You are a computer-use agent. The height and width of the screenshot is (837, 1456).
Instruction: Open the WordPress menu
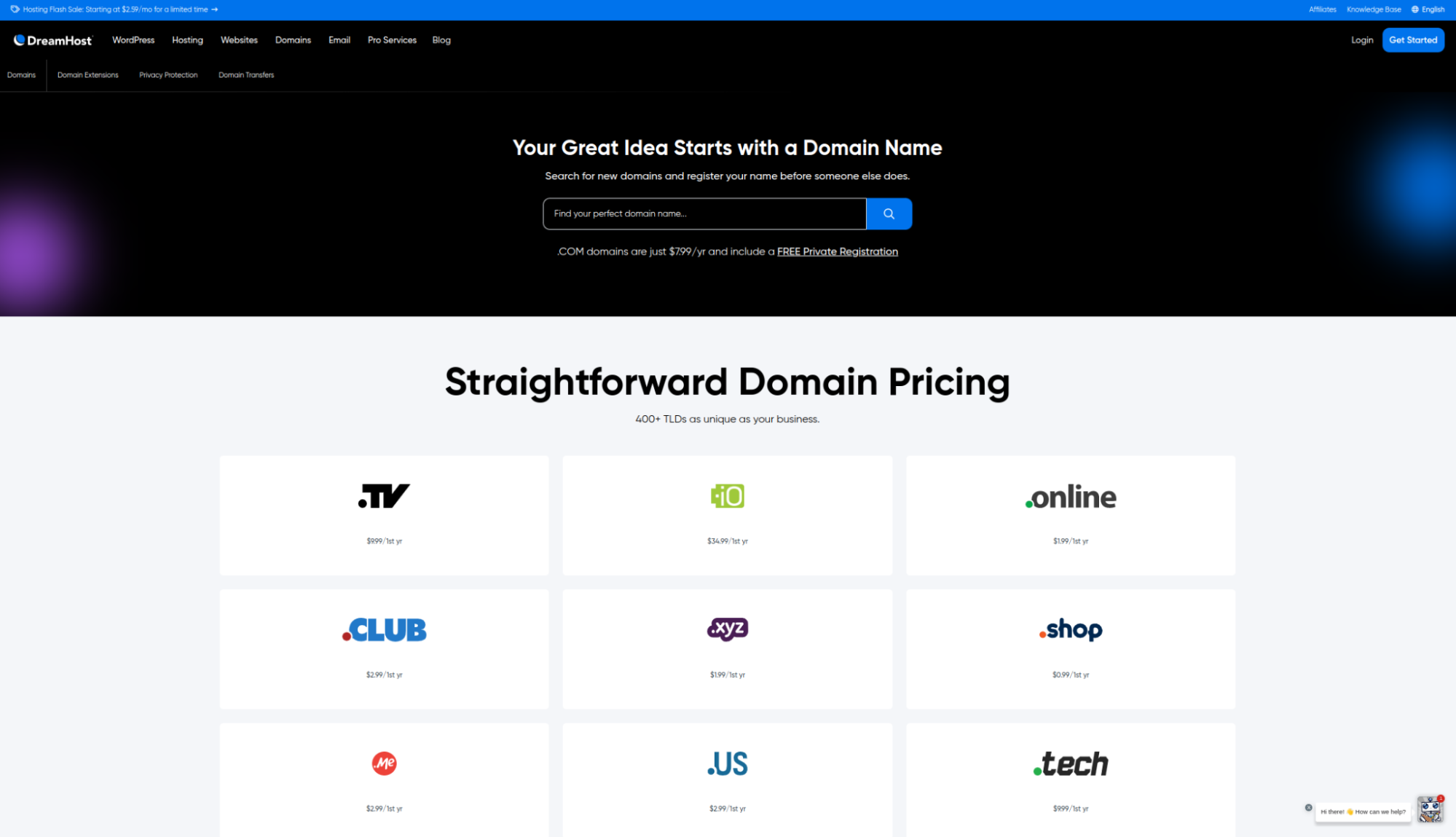134,40
